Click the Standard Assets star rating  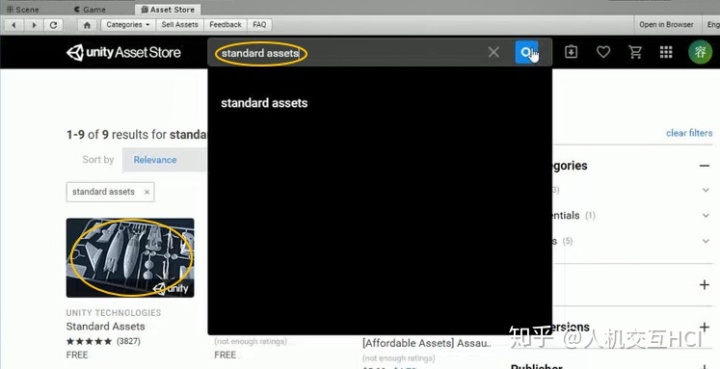pos(89,341)
